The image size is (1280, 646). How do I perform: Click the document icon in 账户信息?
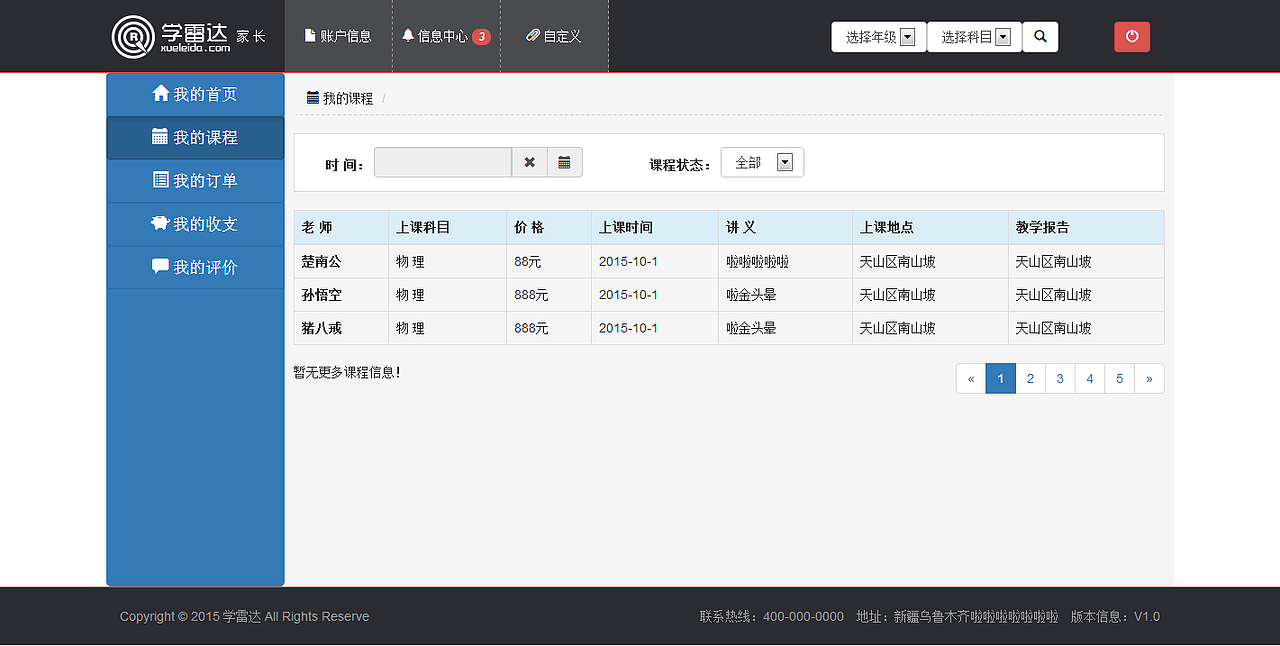coord(310,35)
